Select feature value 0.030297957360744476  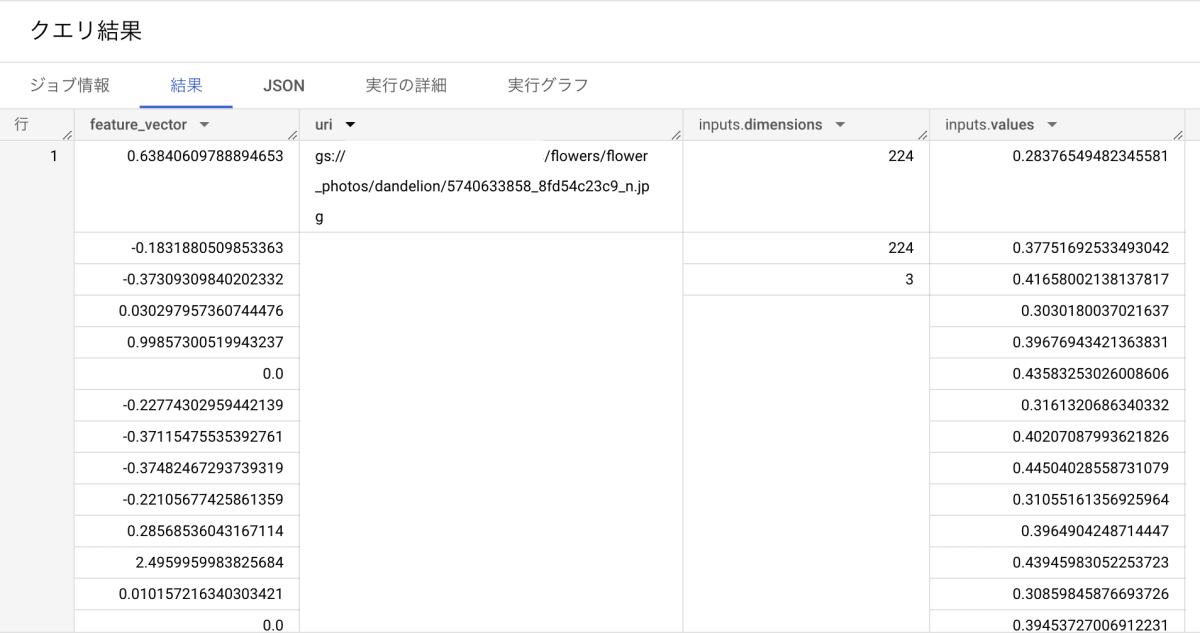pos(187,311)
